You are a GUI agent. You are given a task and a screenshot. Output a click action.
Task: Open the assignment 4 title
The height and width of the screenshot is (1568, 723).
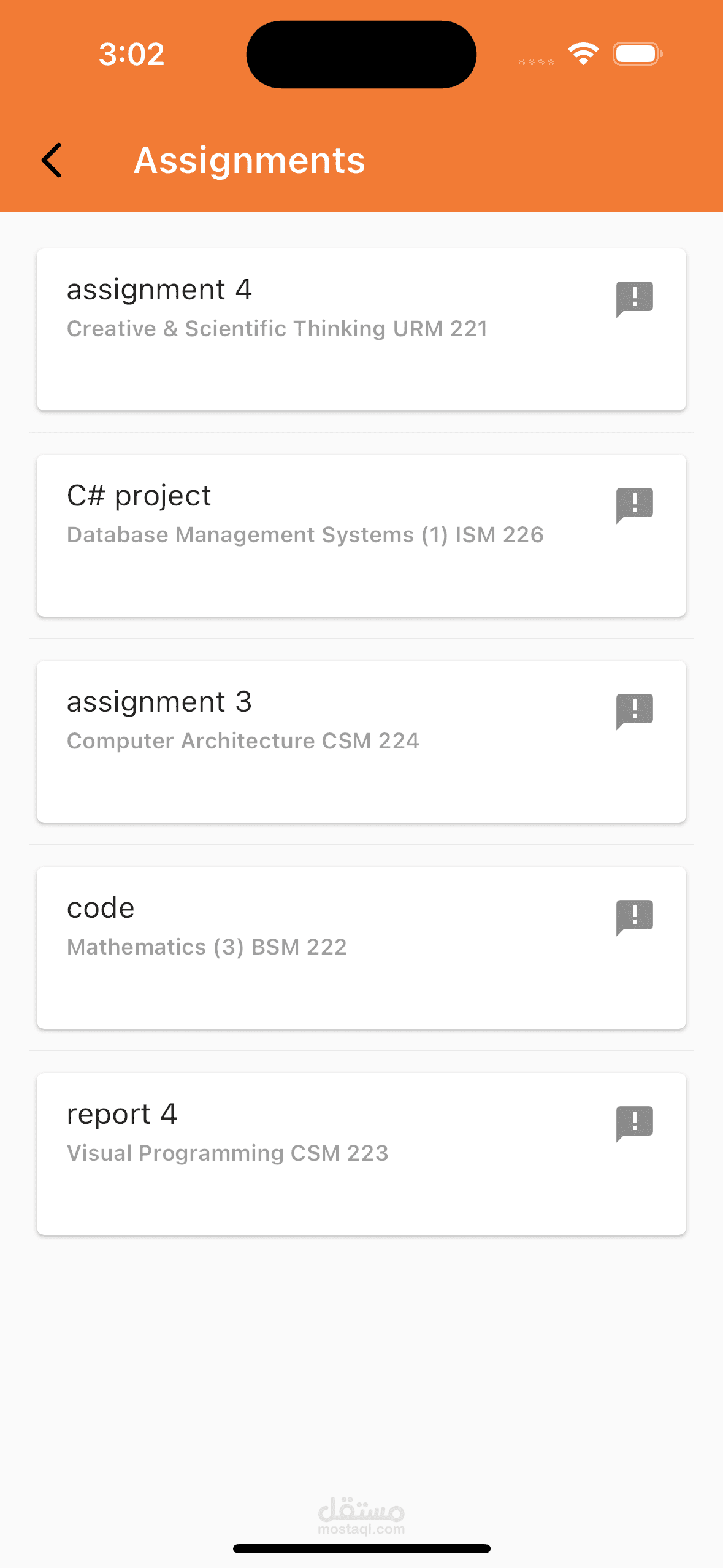(x=159, y=290)
